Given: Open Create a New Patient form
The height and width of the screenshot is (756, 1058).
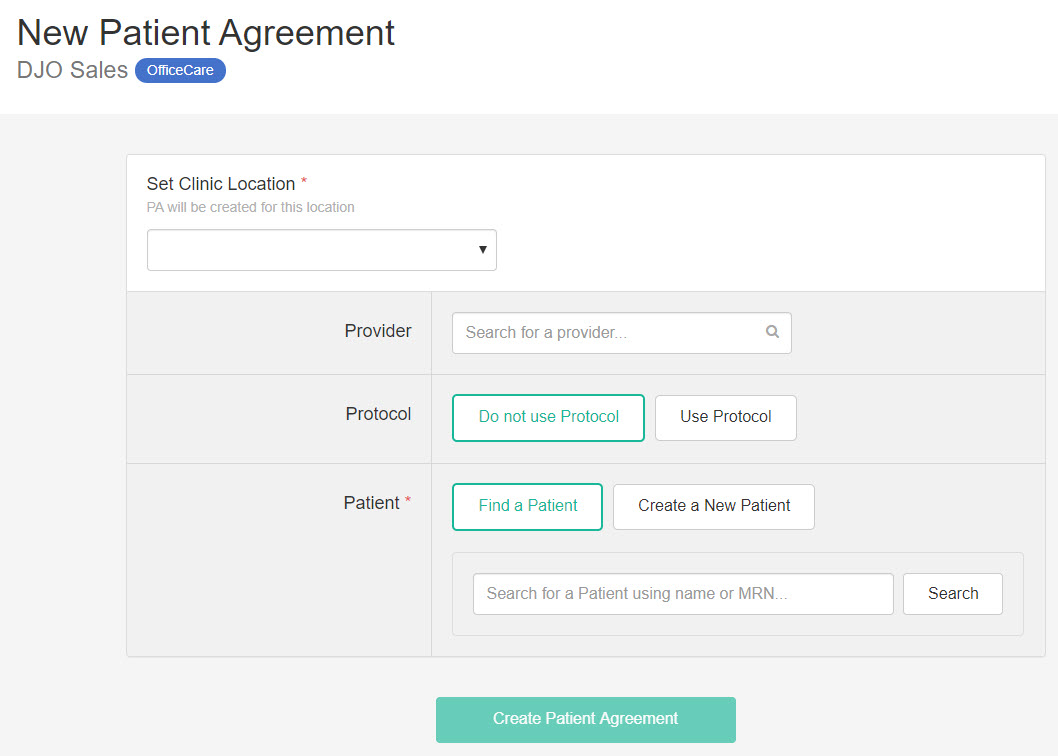Looking at the screenshot, I should click(x=713, y=506).
